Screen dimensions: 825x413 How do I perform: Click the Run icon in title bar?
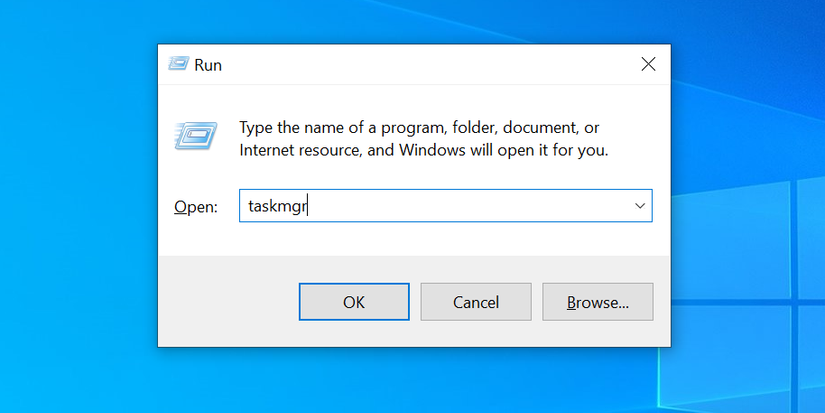[x=178, y=64]
